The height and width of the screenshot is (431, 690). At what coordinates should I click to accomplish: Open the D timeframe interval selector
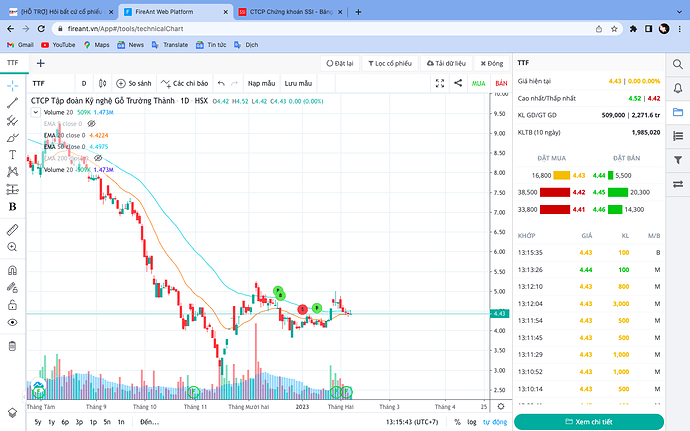(84, 83)
